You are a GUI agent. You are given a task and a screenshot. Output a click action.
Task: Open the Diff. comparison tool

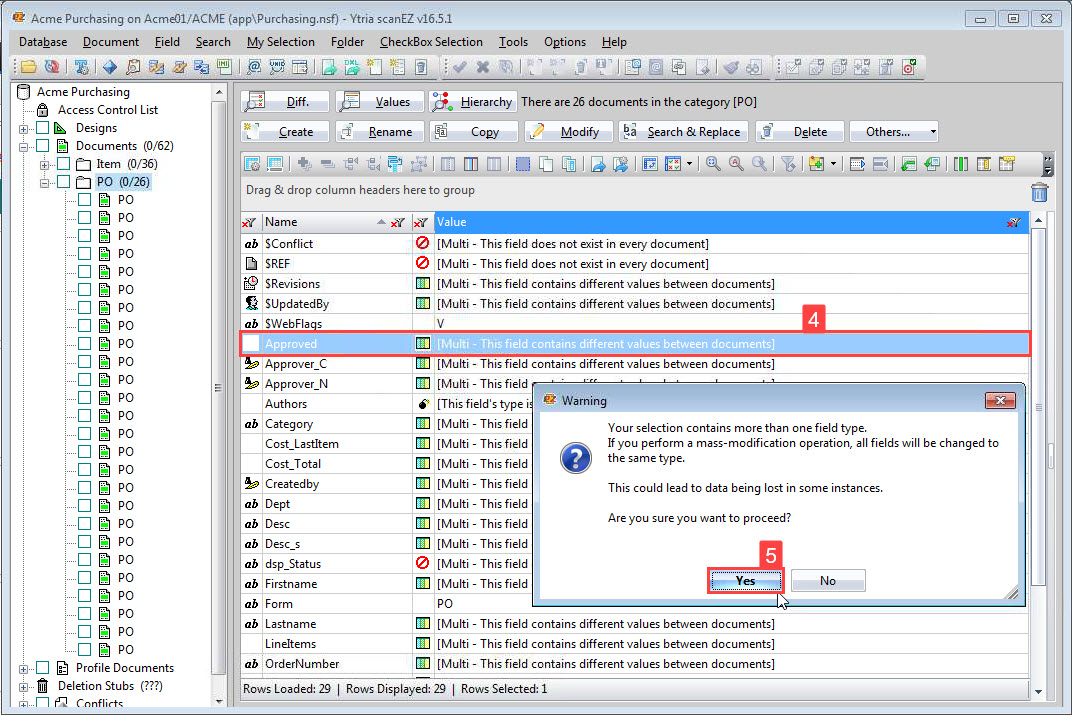[x=290, y=101]
